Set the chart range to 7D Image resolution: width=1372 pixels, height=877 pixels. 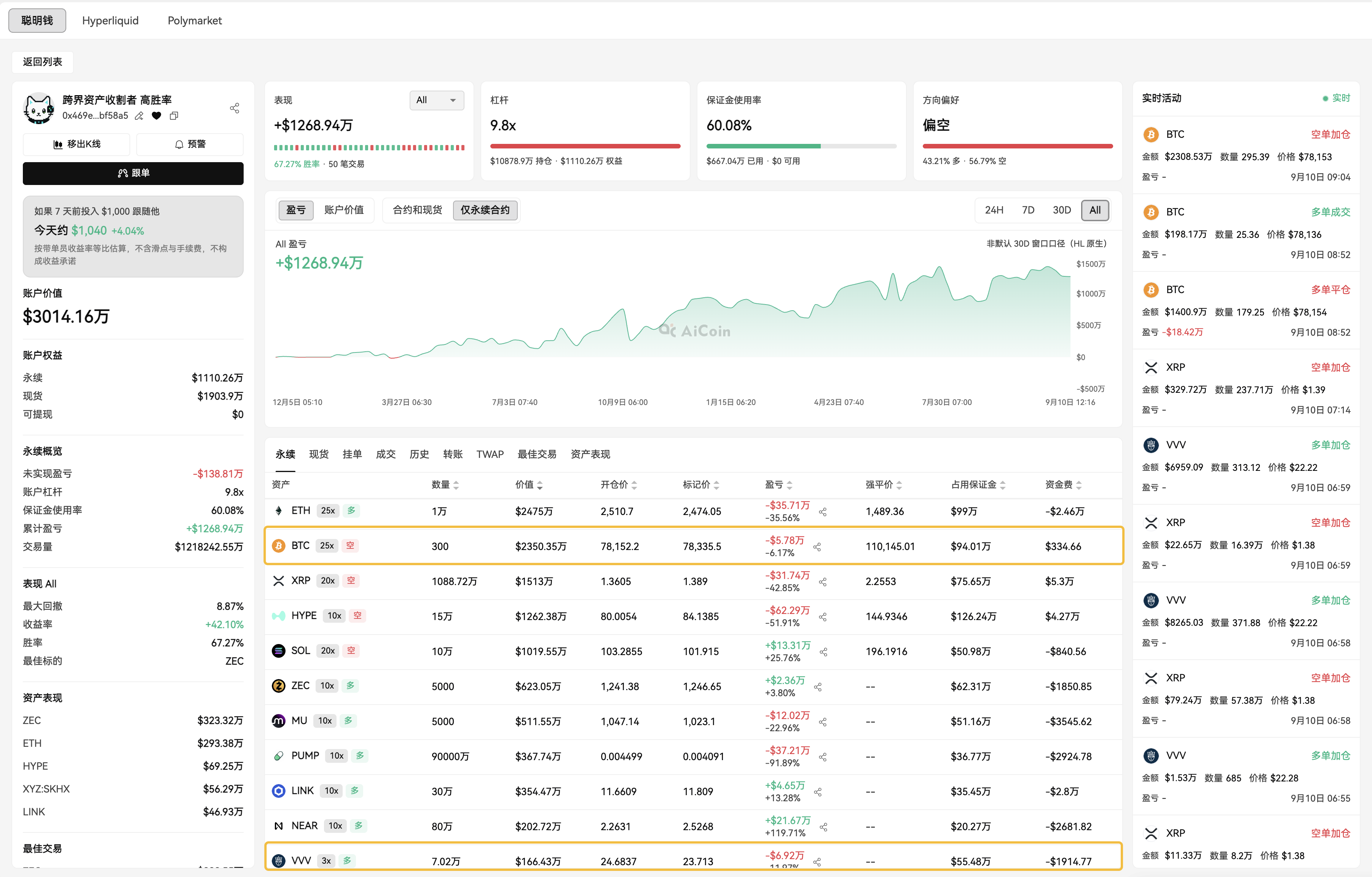tap(1029, 210)
